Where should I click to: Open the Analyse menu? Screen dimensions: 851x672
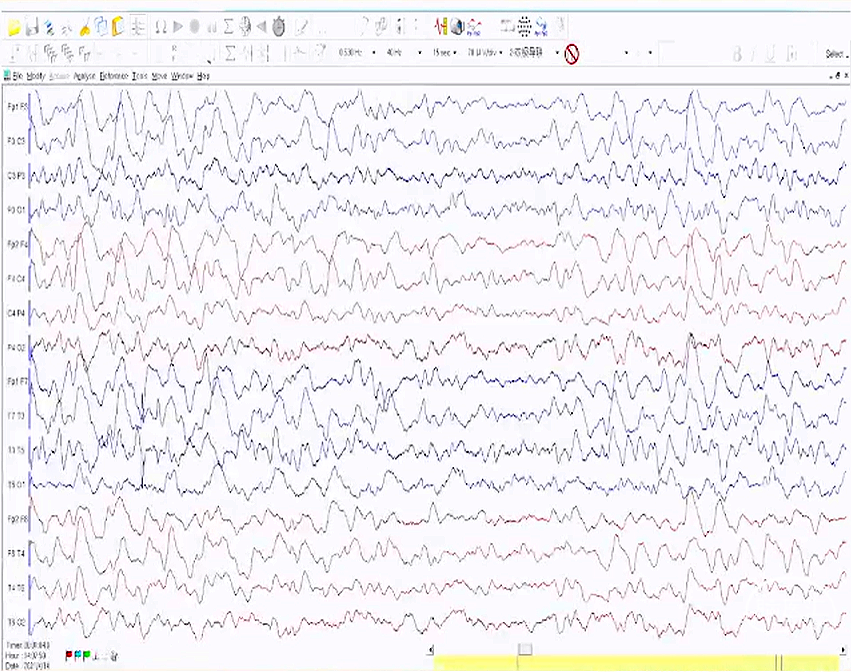(x=84, y=76)
